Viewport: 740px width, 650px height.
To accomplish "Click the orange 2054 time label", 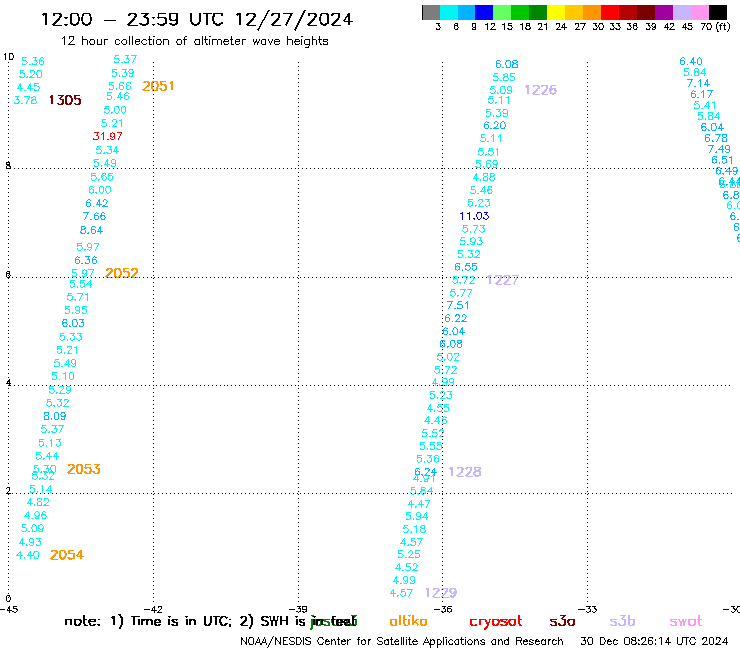I will (x=67, y=555).
